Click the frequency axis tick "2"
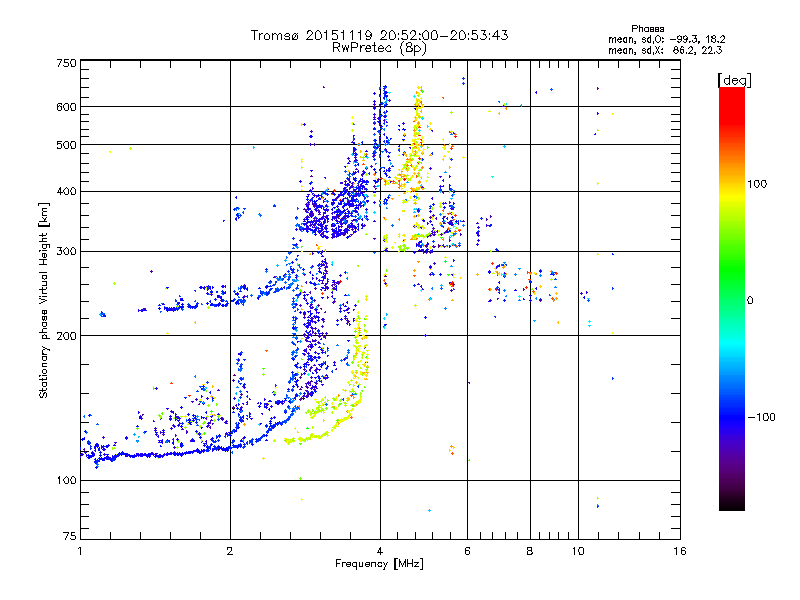 tap(230, 551)
